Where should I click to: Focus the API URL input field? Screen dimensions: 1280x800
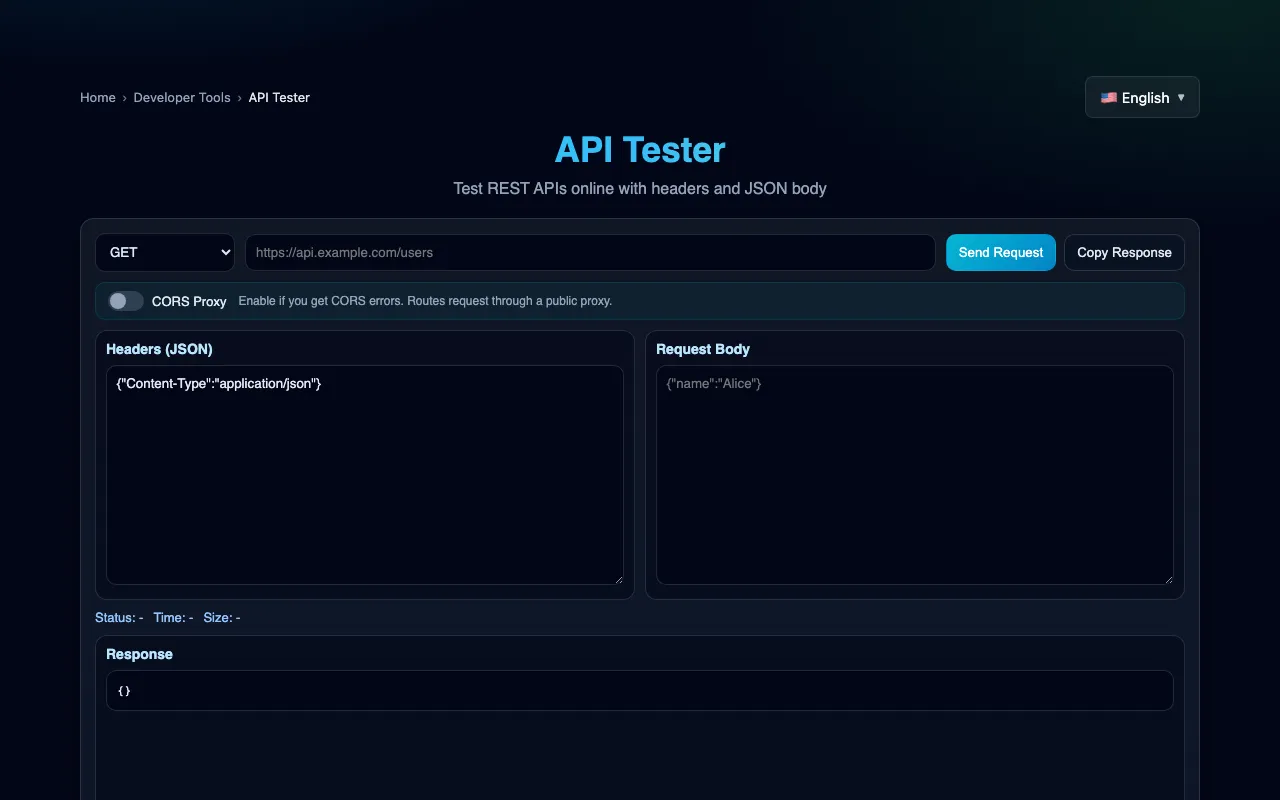click(590, 252)
